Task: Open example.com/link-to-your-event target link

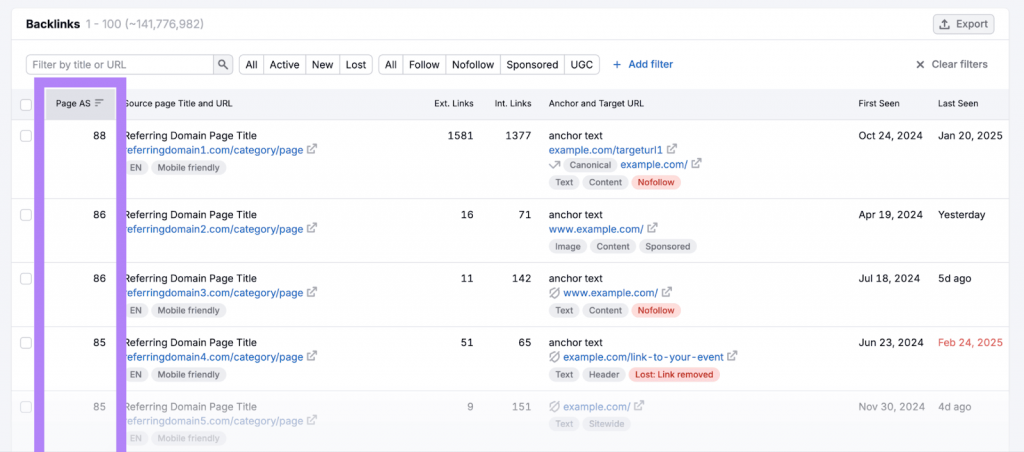Action: click(x=643, y=357)
